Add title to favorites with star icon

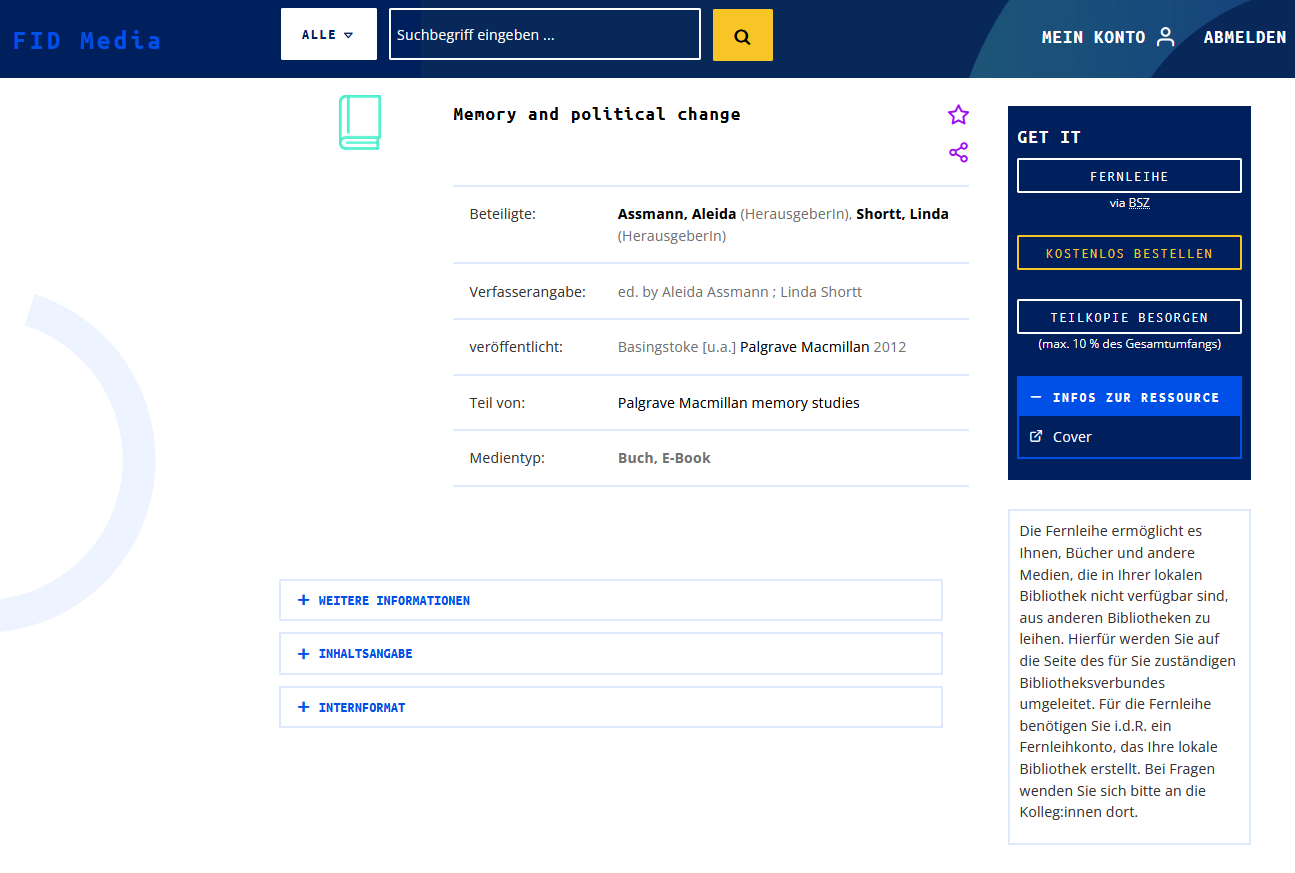(x=958, y=115)
